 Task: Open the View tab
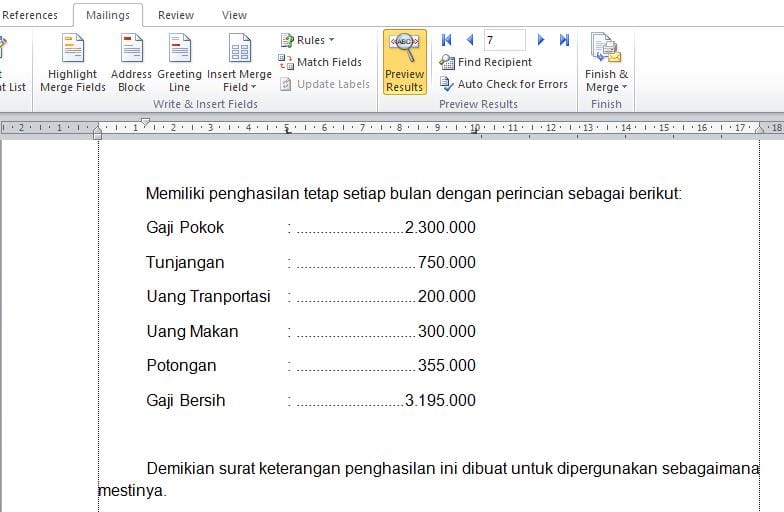pyautogui.click(x=234, y=15)
